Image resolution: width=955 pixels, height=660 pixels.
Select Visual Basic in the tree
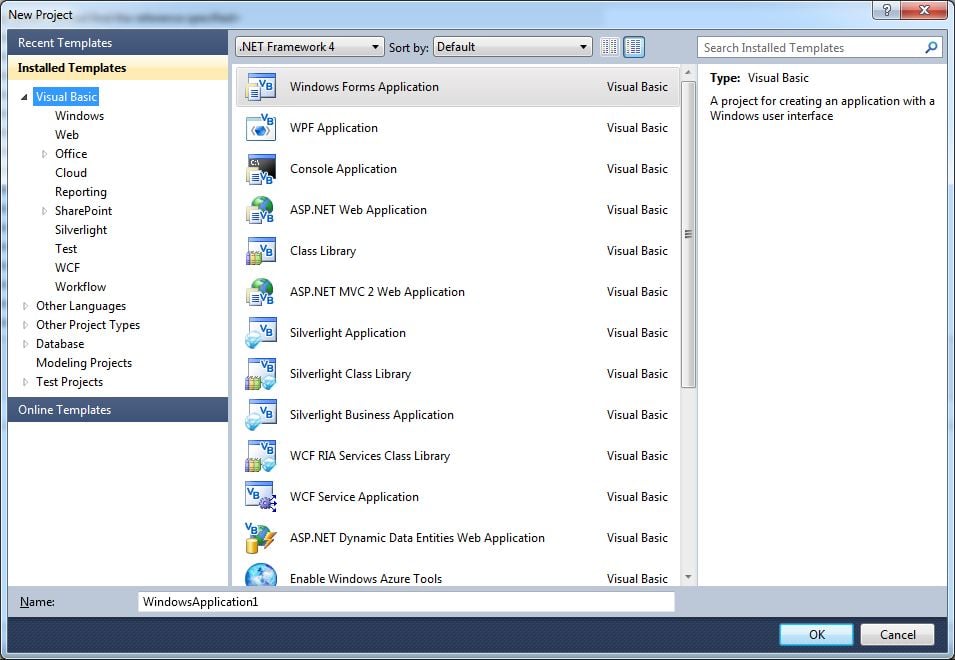point(66,97)
